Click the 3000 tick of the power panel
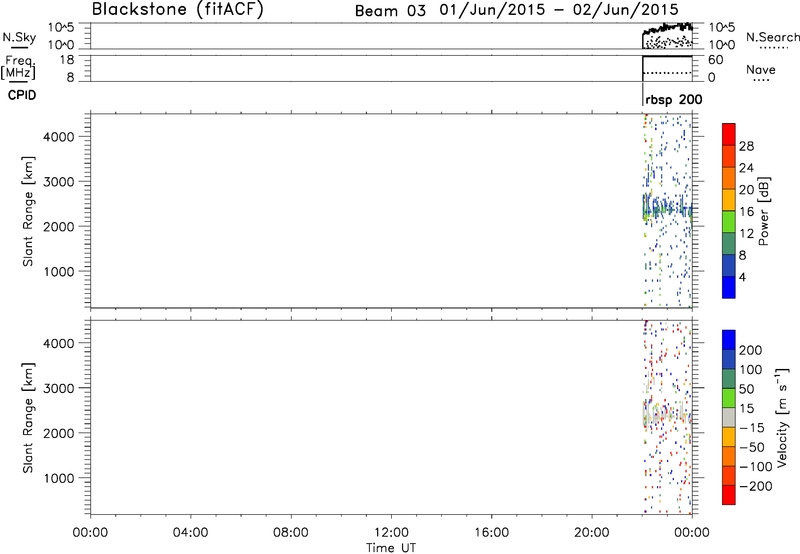The width and height of the screenshot is (800, 554). click(59, 182)
